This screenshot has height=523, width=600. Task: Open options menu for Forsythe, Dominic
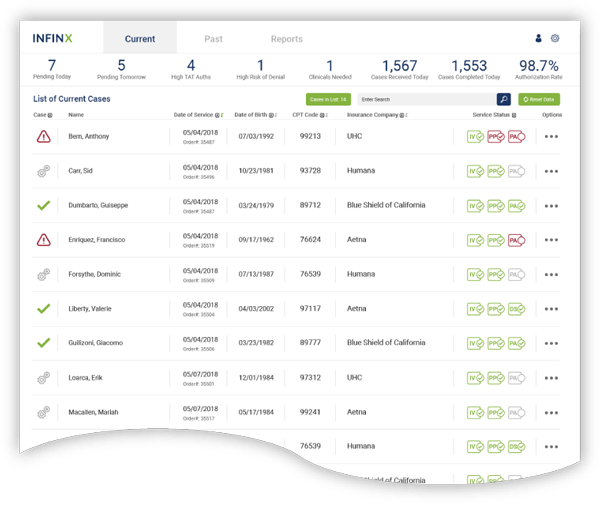[551, 275]
